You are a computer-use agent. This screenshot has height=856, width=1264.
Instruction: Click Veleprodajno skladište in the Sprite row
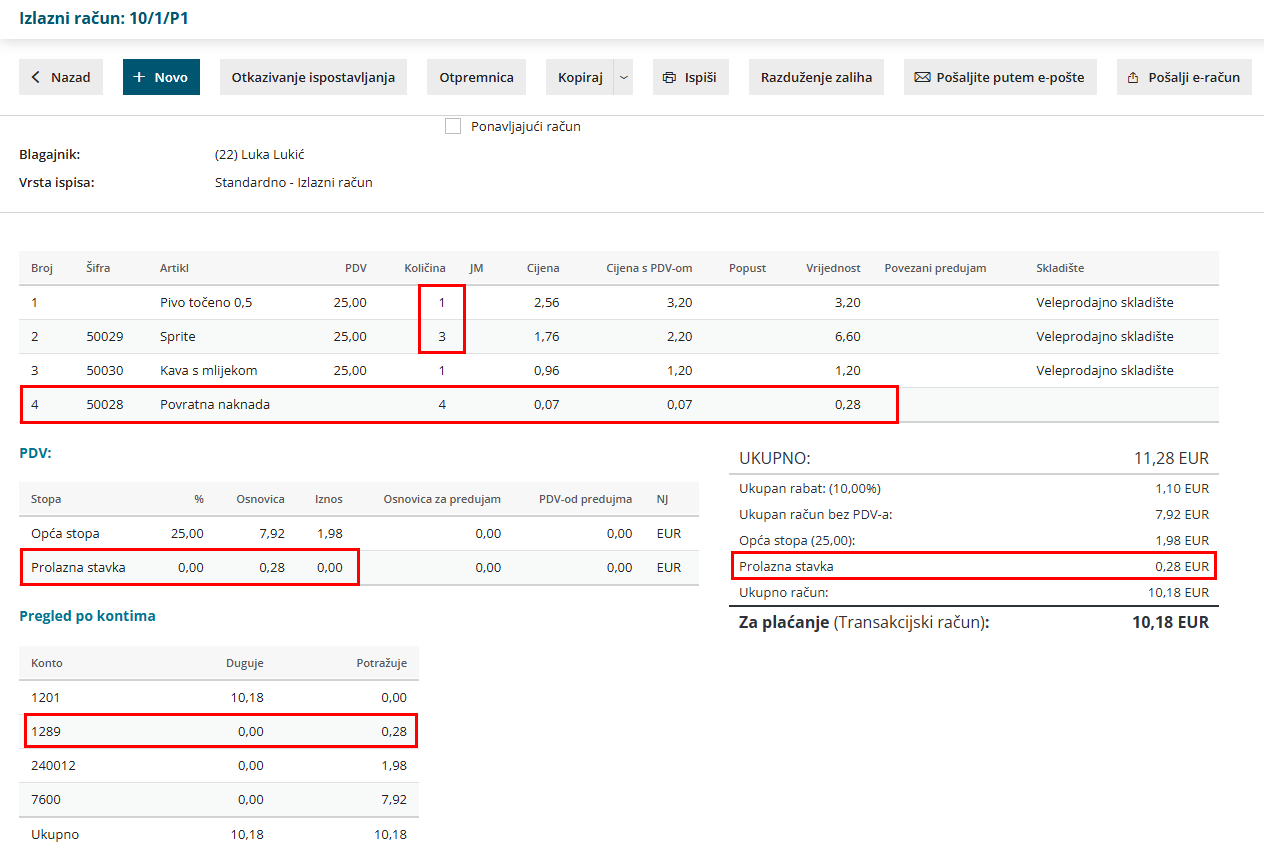[1105, 336]
